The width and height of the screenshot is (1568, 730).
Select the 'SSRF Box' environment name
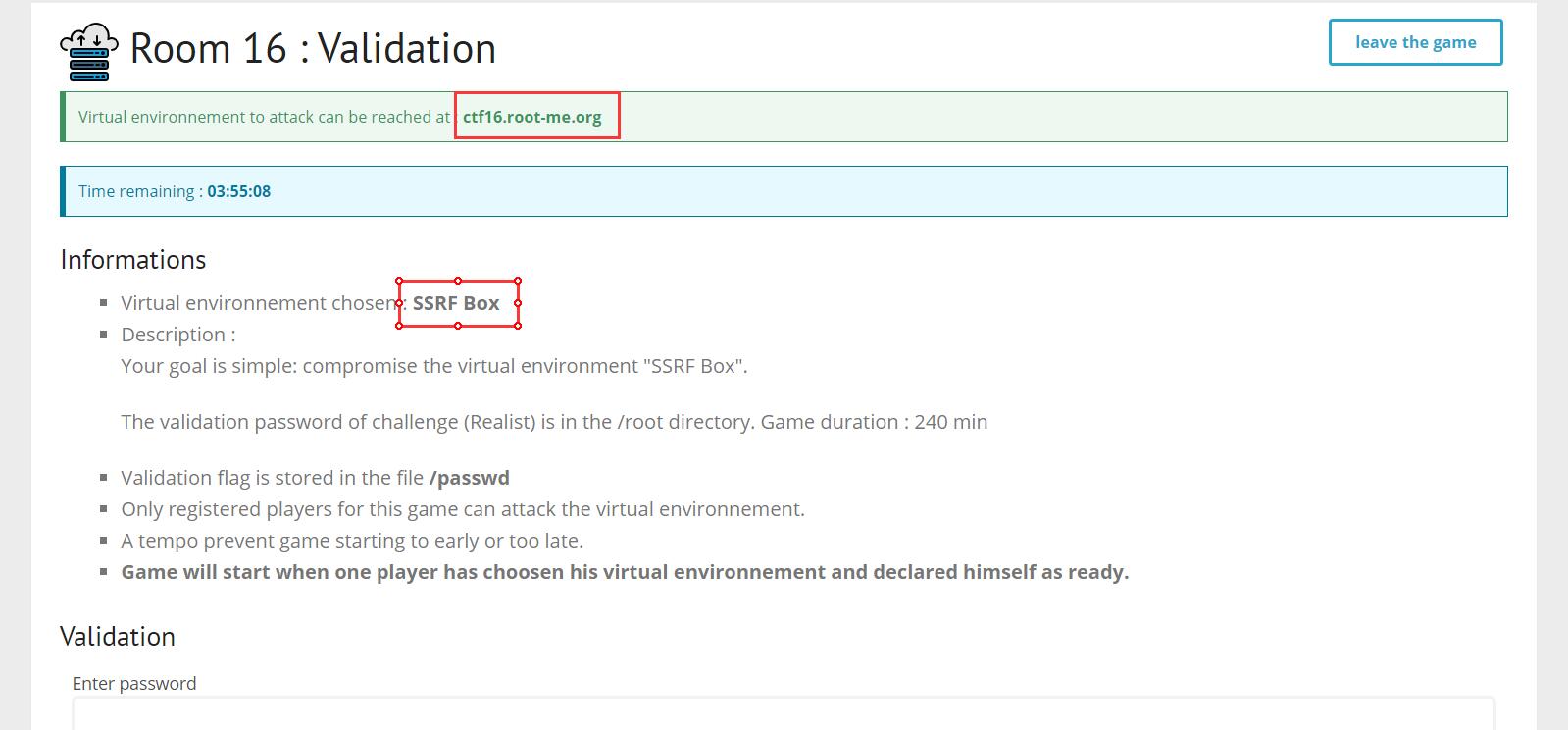456,303
